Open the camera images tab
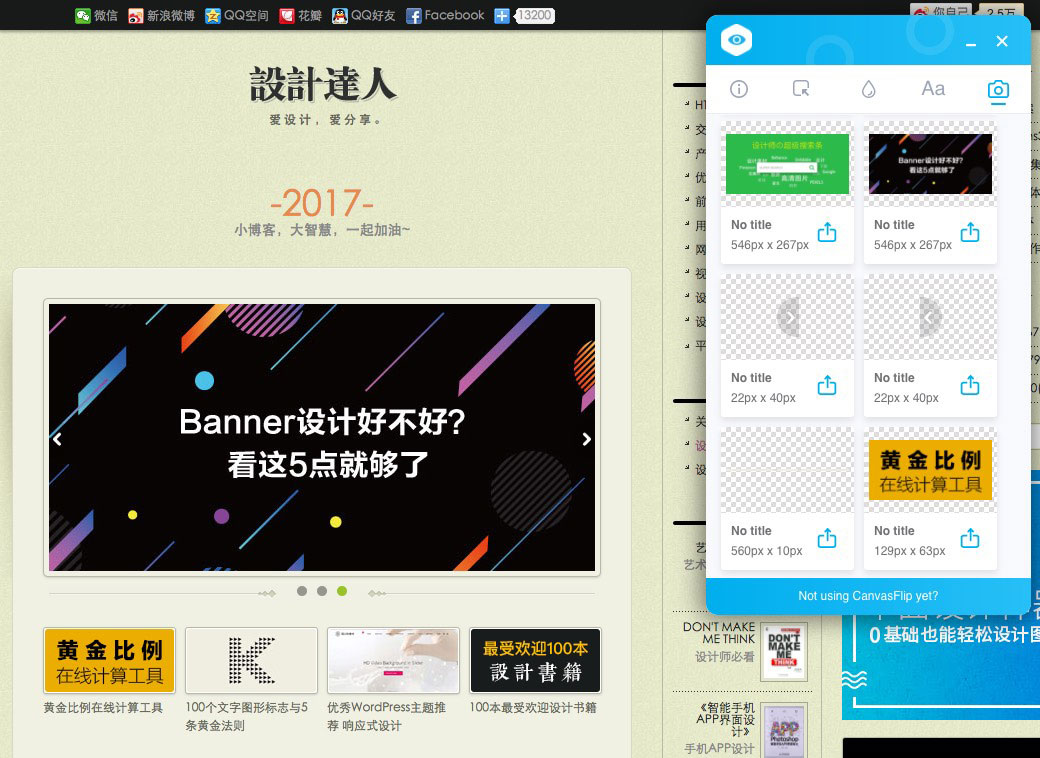This screenshot has height=758, width=1040. 998,90
